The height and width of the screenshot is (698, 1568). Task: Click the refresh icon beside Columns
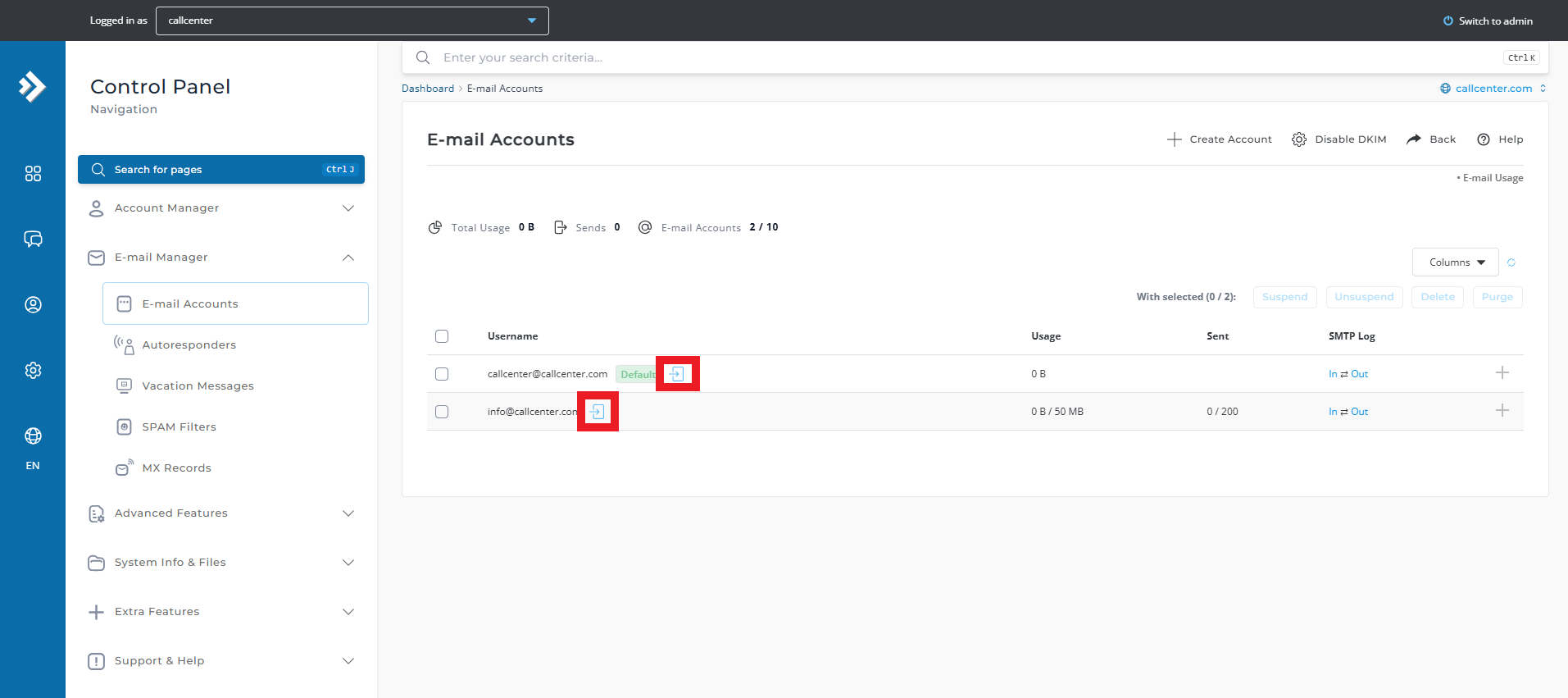(1511, 262)
